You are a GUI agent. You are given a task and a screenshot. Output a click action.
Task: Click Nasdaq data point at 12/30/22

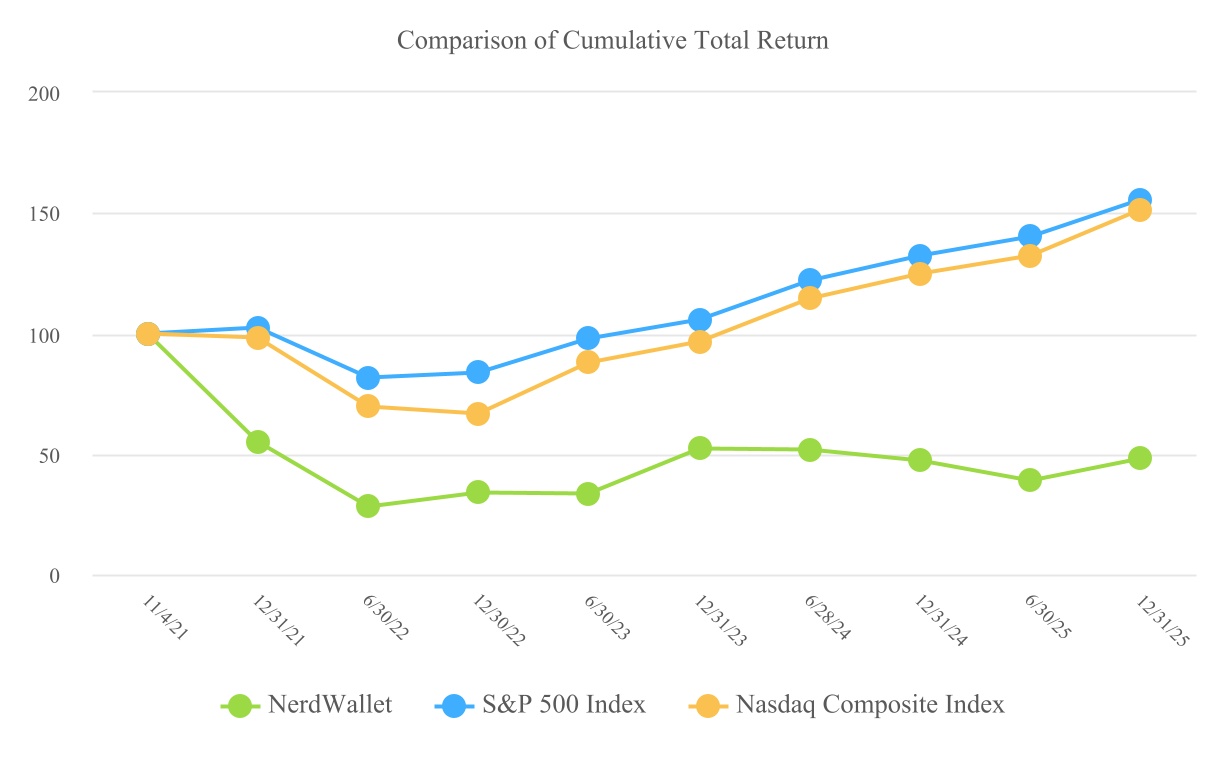point(478,414)
